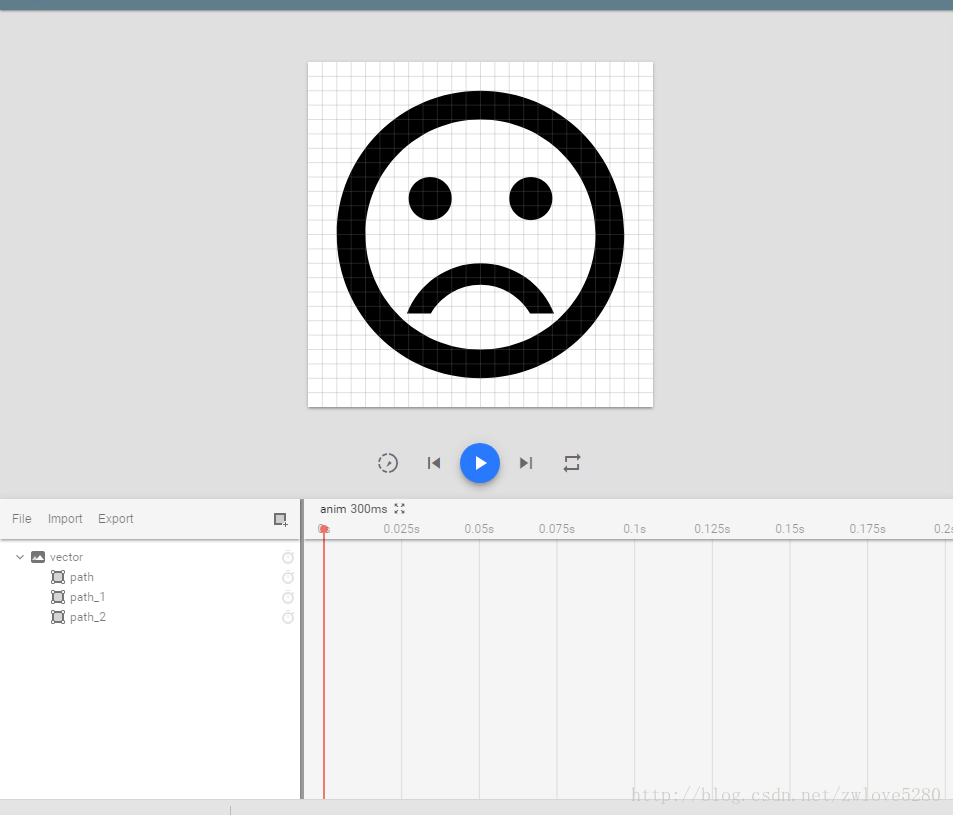Click the anim 300ms label
This screenshot has width=953, height=815.
(353, 509)
